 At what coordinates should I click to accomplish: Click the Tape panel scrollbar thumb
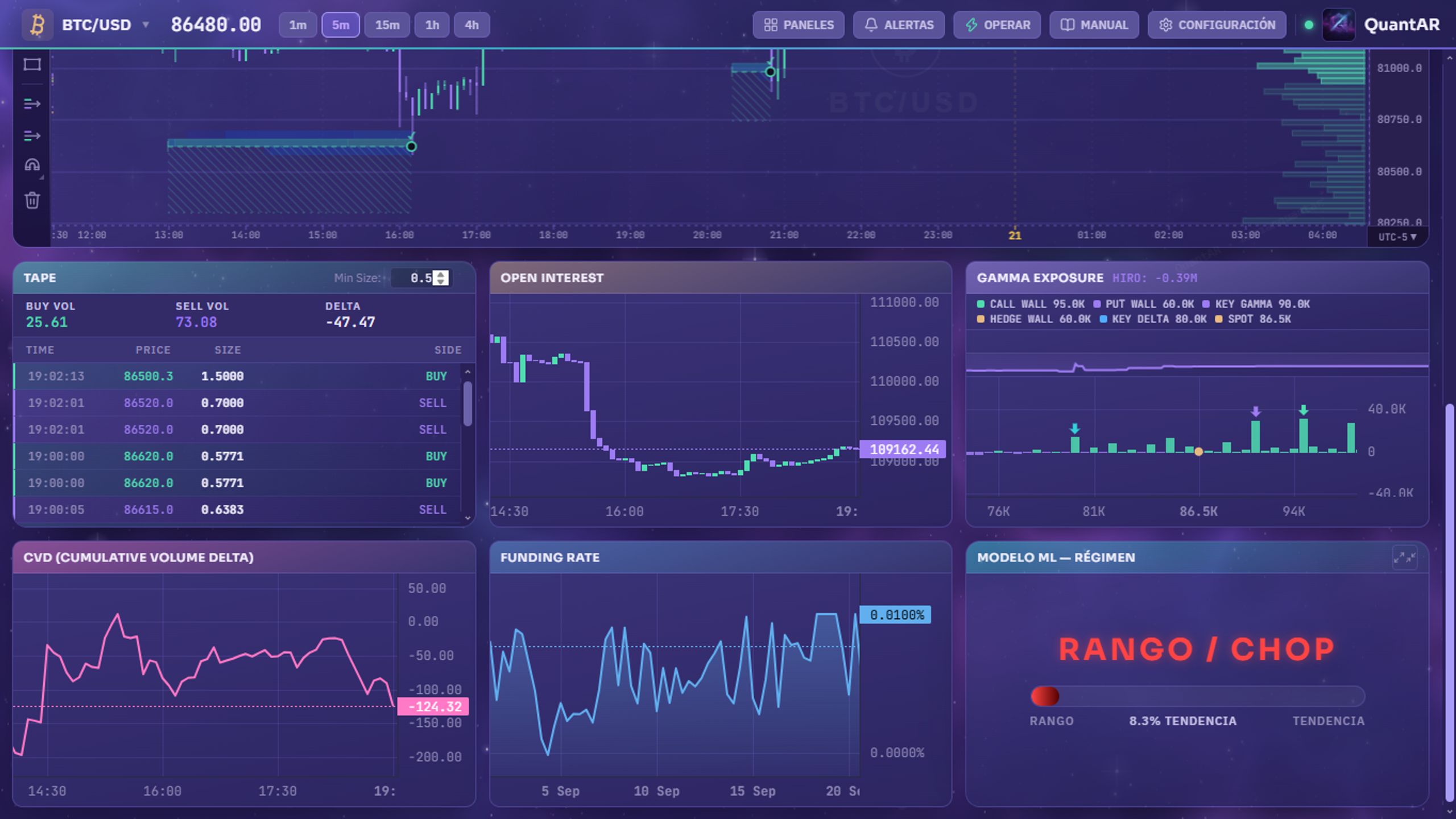tap(468, 403)
